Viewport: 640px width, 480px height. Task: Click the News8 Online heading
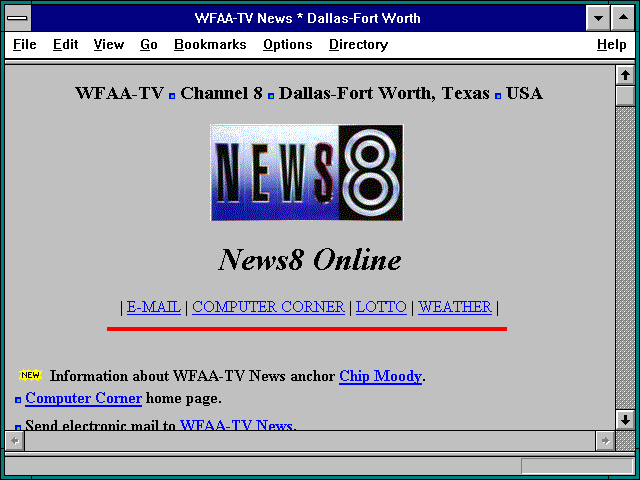pyautogui.click(x=310, y=260)
